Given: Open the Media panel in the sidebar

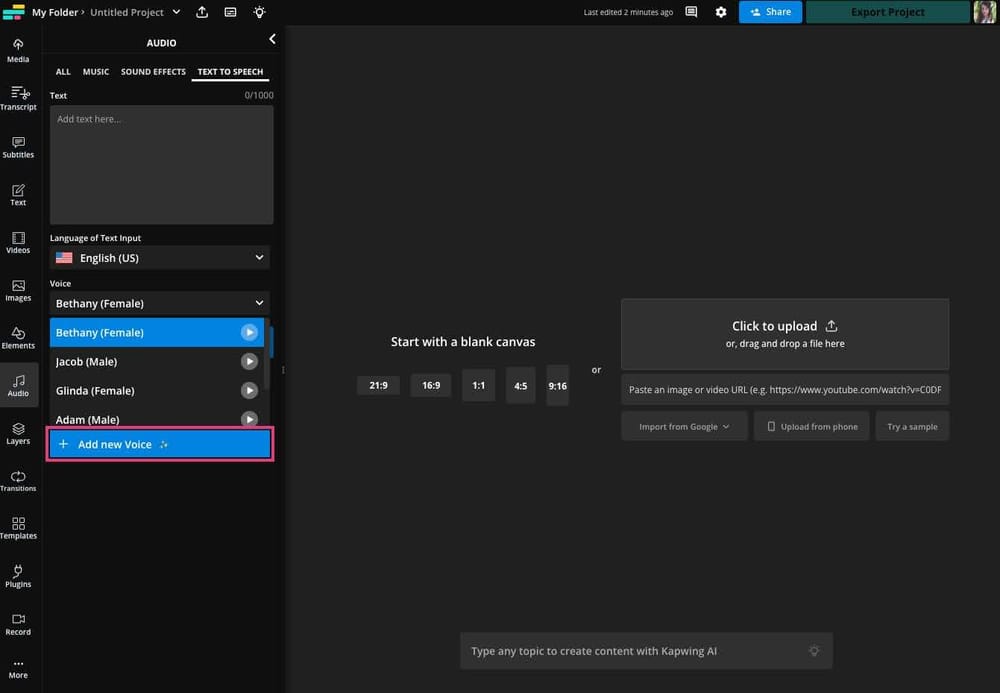Looking at the screenshot, I should (18, 48).
